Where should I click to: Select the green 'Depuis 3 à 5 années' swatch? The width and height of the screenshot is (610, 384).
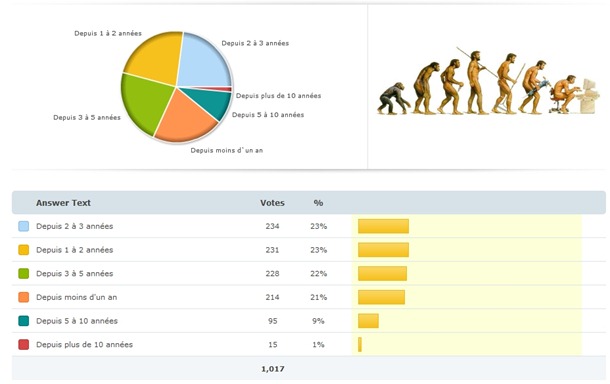click(x=24, y=274)
